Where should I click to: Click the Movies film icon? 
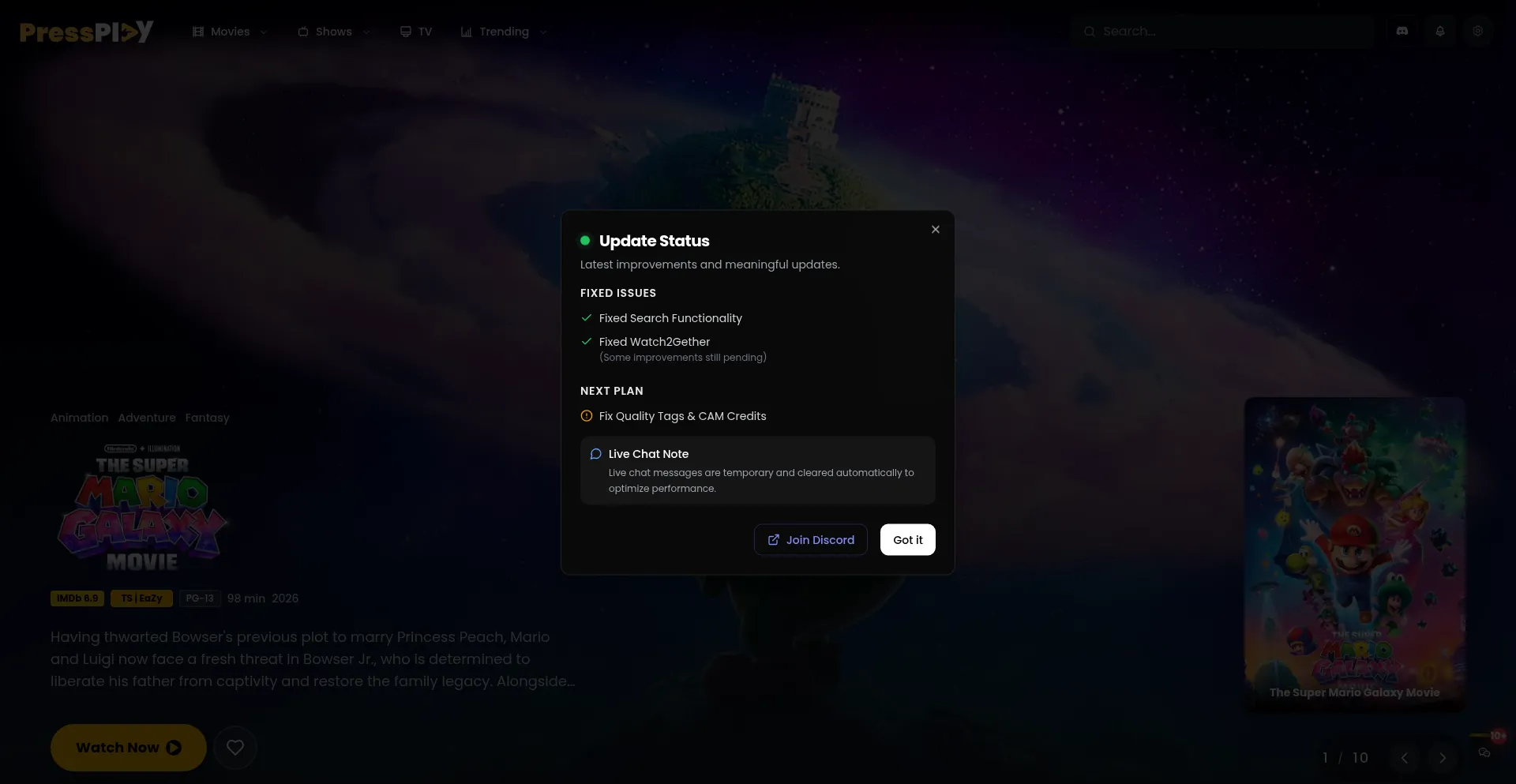[x=198, y=32]
